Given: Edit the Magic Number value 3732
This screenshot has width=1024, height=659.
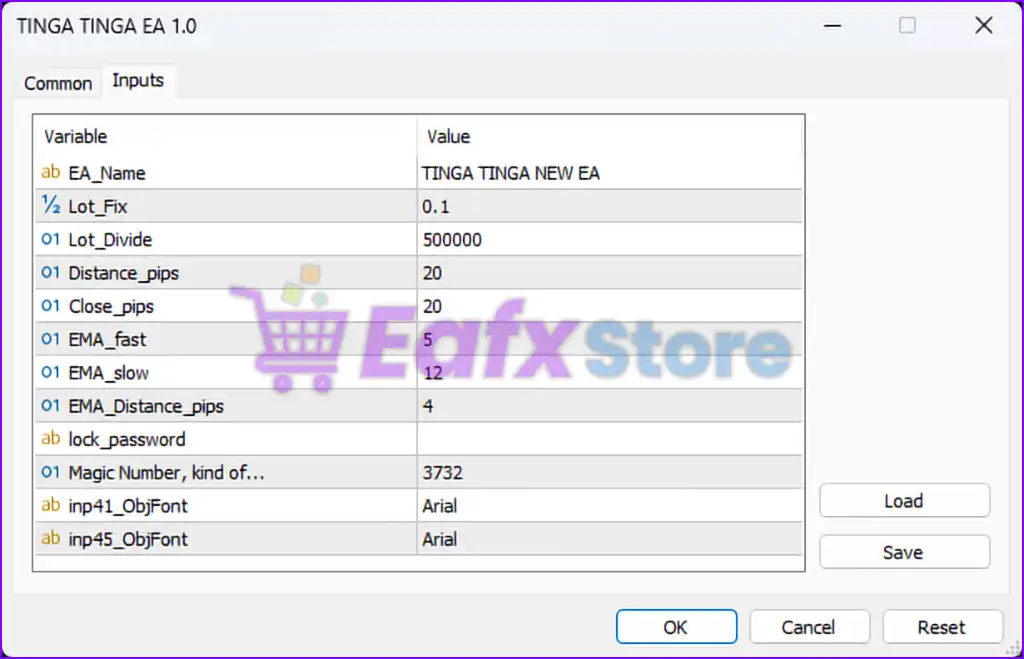Looking at the screenshot, I should (610, 473).
